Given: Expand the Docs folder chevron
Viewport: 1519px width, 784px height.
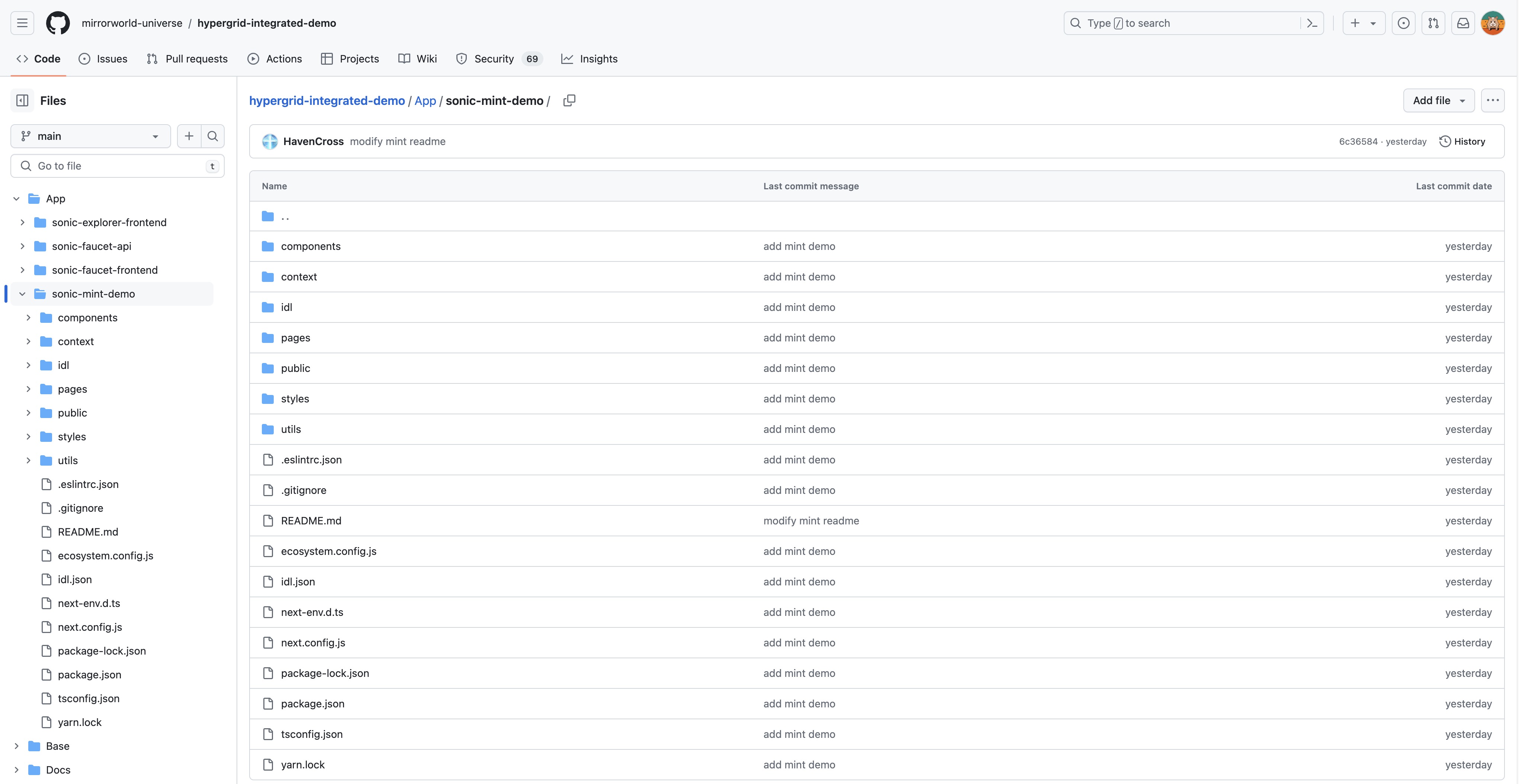Looking at the screenshot, I should point(16,770).
